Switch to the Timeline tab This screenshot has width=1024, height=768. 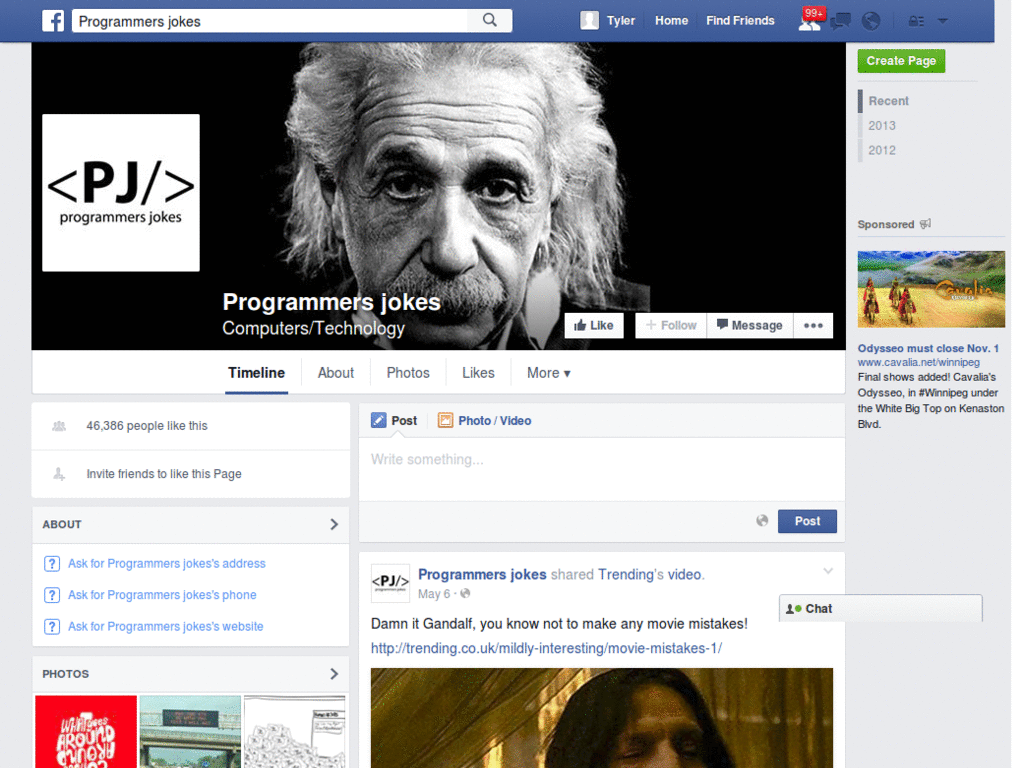click(256, 373)
